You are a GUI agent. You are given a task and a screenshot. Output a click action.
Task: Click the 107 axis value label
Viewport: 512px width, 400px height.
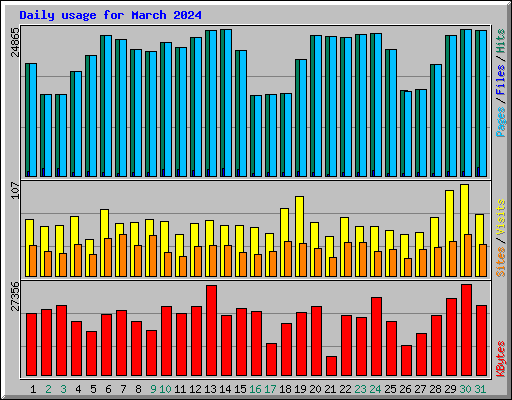[15, 190]
